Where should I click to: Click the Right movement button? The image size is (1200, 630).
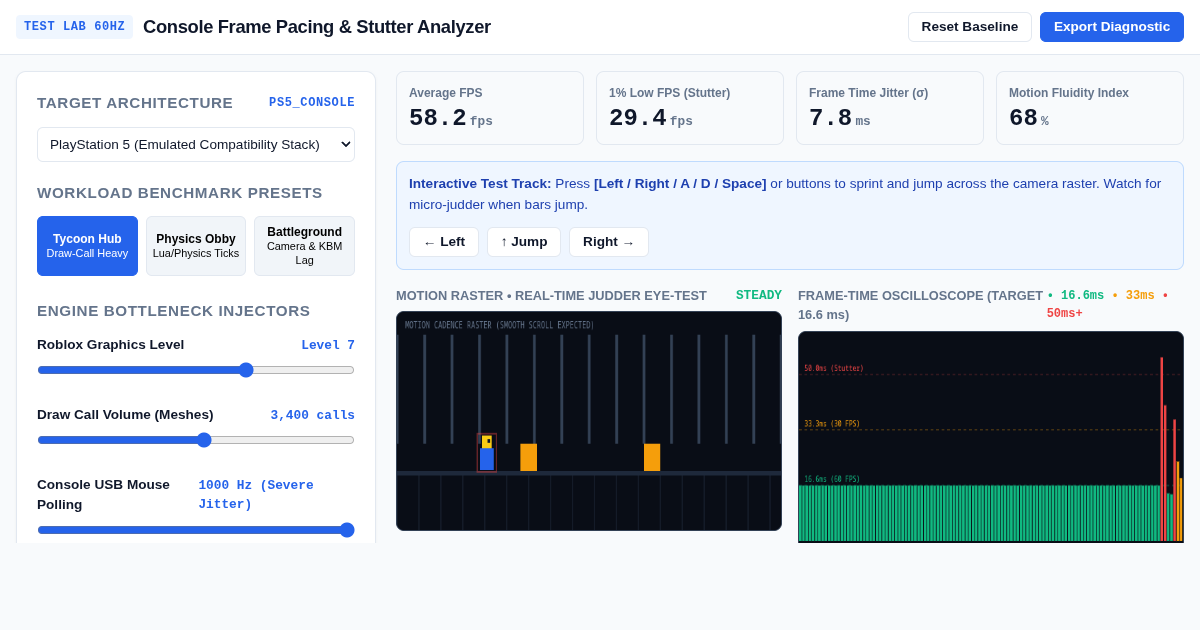(x=609, y=242)
